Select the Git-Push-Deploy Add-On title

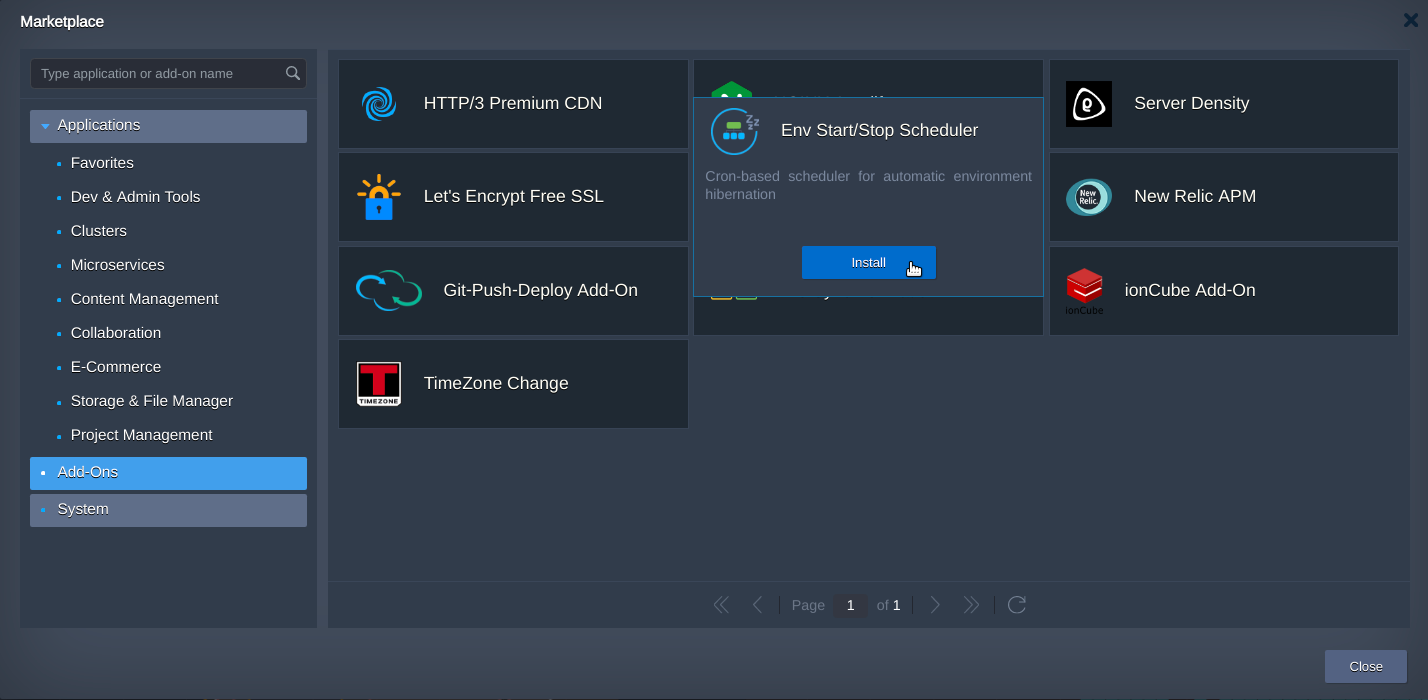click(x=541, y=291)
